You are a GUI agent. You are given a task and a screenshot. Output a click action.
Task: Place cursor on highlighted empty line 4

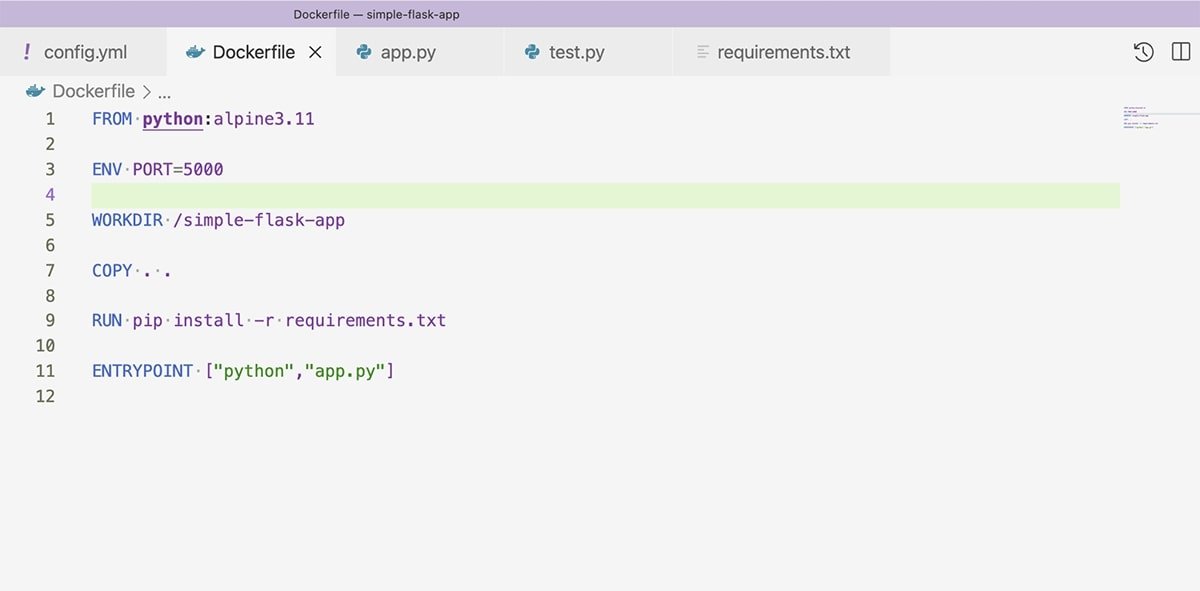point(600,195)
